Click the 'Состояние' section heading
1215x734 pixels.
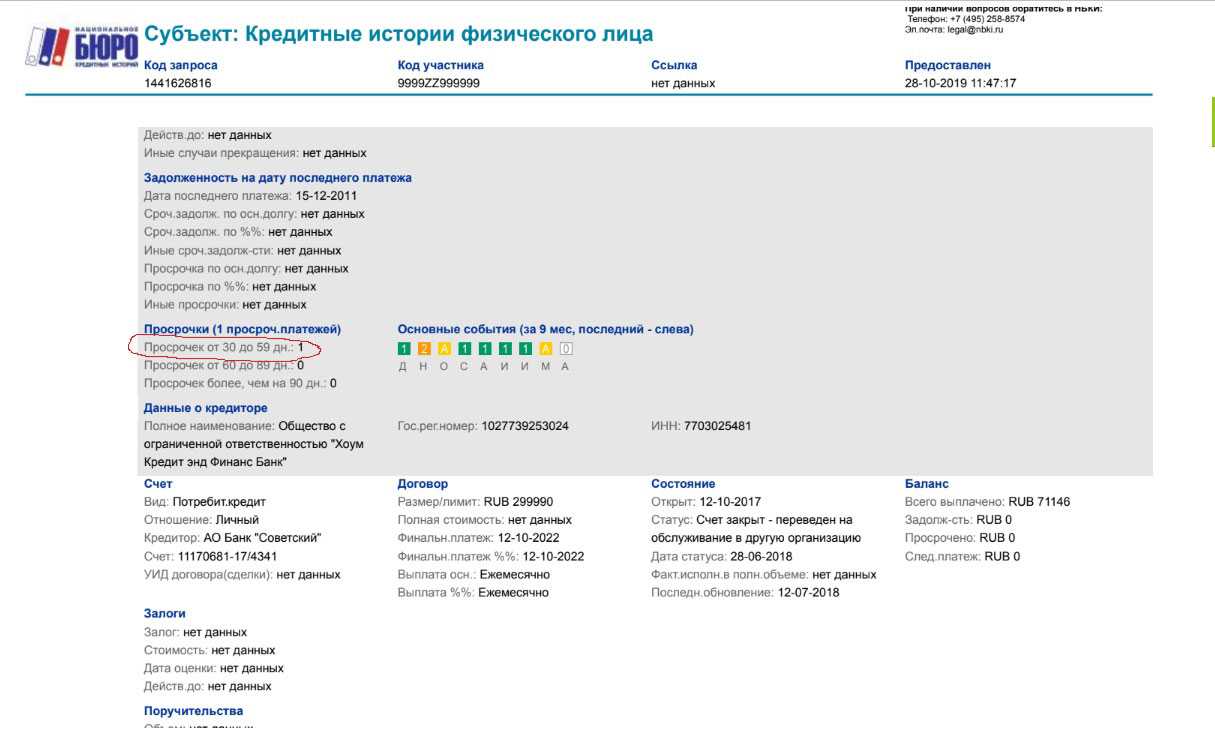pyautogui.click(x=683, y=484)
